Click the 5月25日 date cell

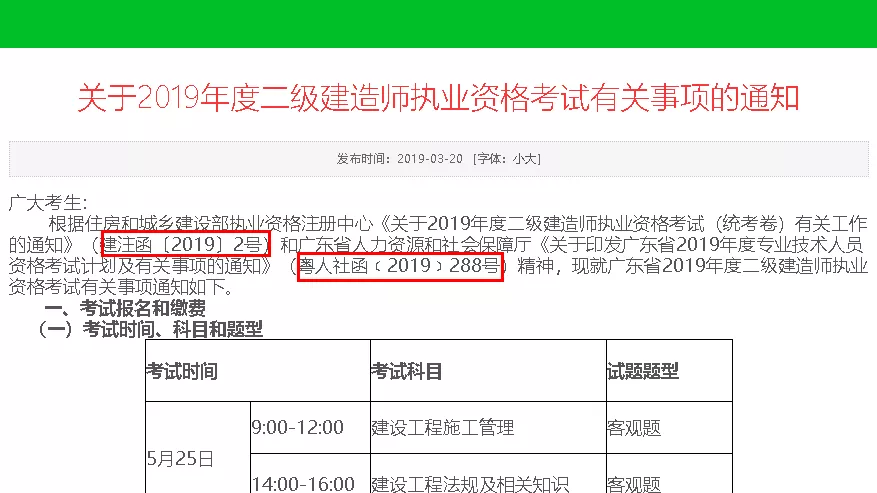click(x=181, y=459)
